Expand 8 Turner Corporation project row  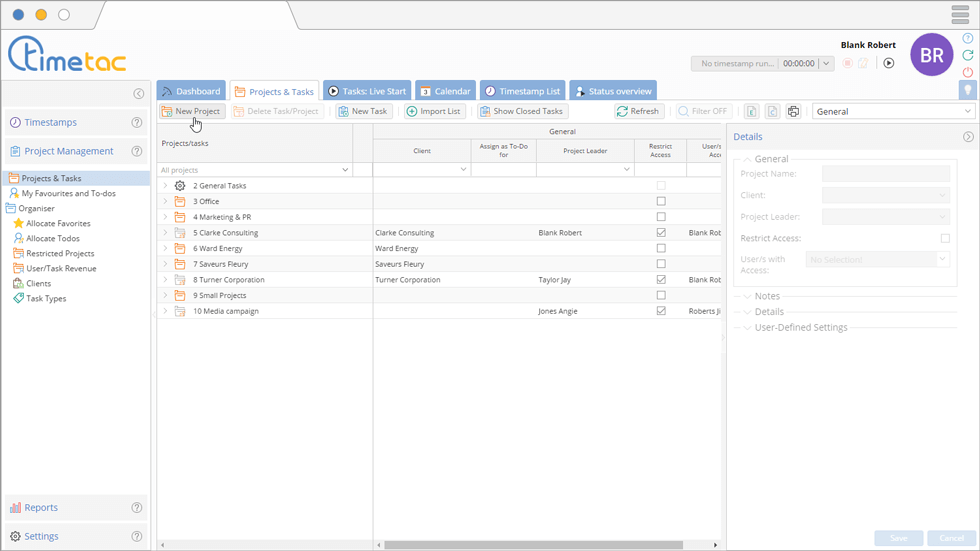[x=165, y=279]
